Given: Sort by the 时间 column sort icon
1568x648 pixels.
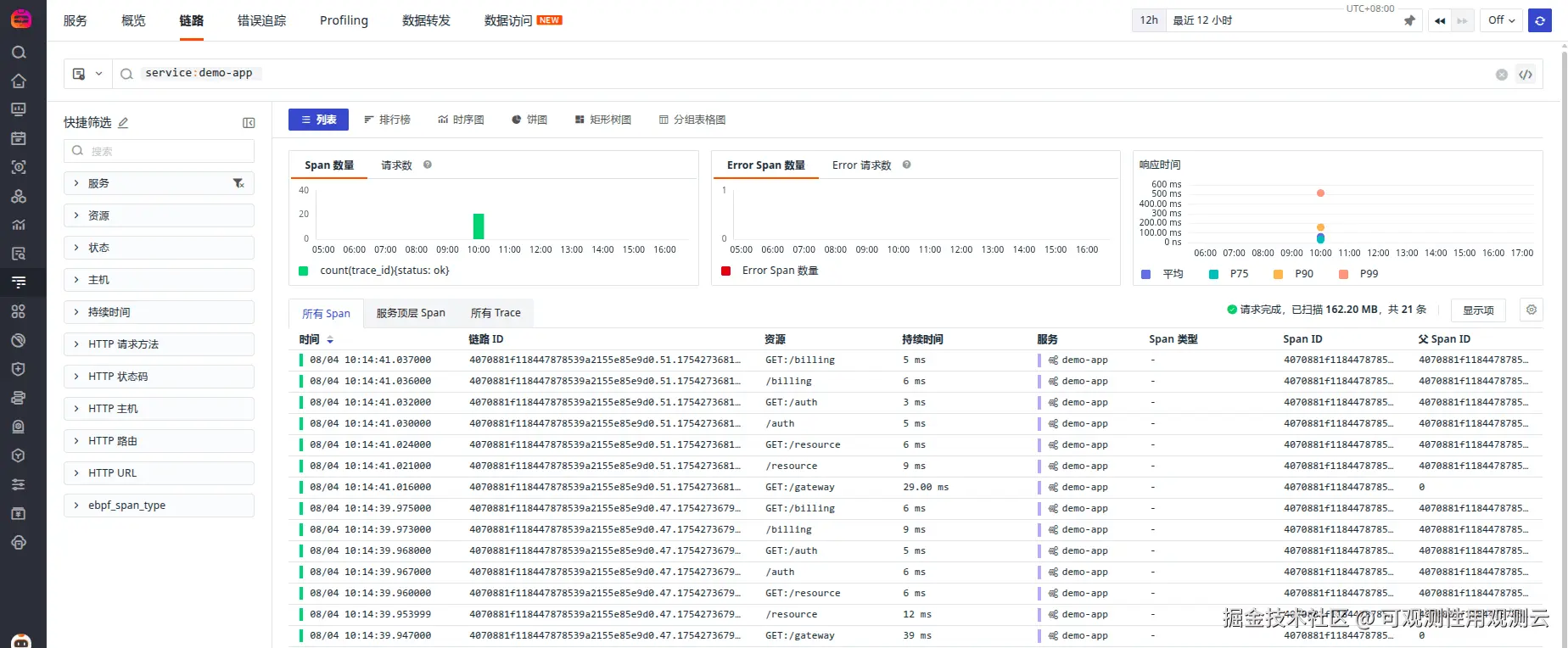Looking at the screenshot, I should coord(329,339).
